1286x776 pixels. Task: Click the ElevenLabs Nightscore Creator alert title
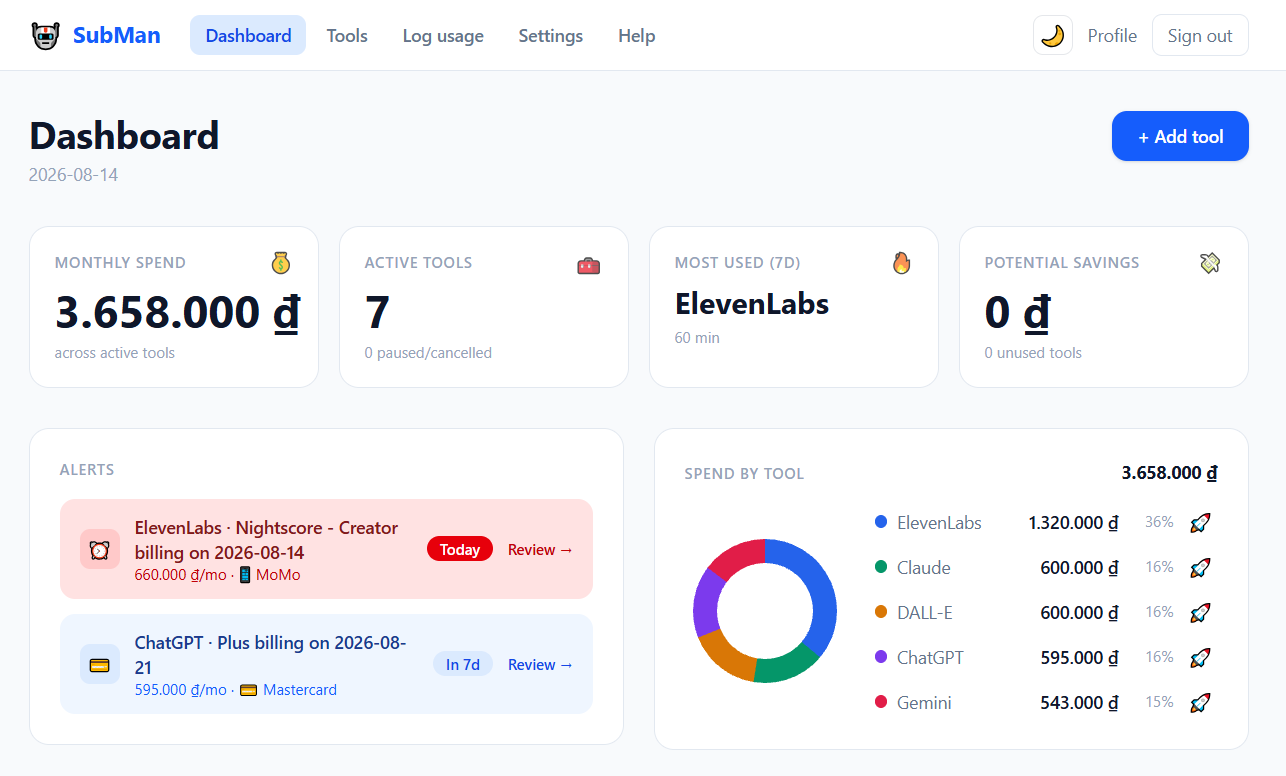[x=267, y=540]
